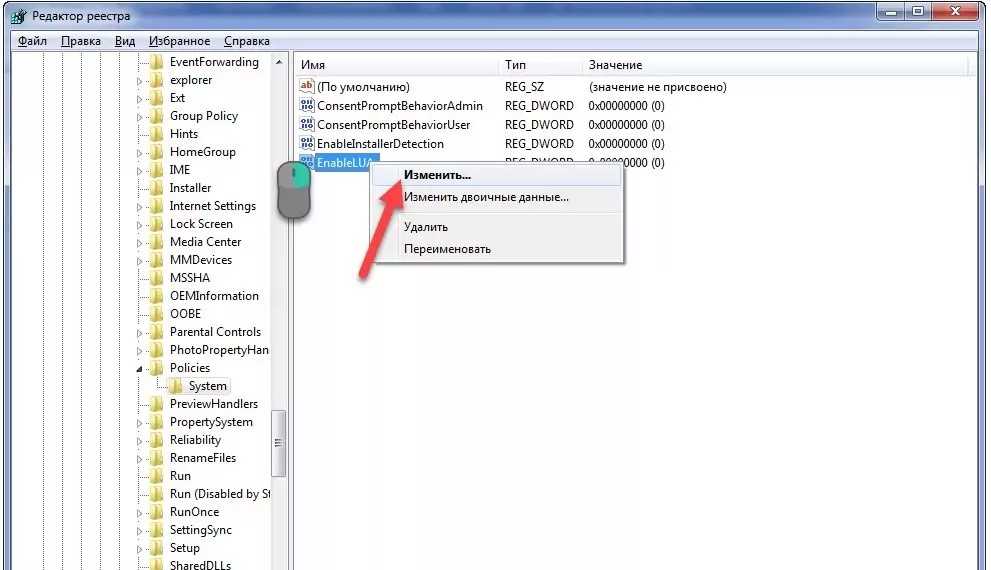Open the Файл menu

pos(32,41)
